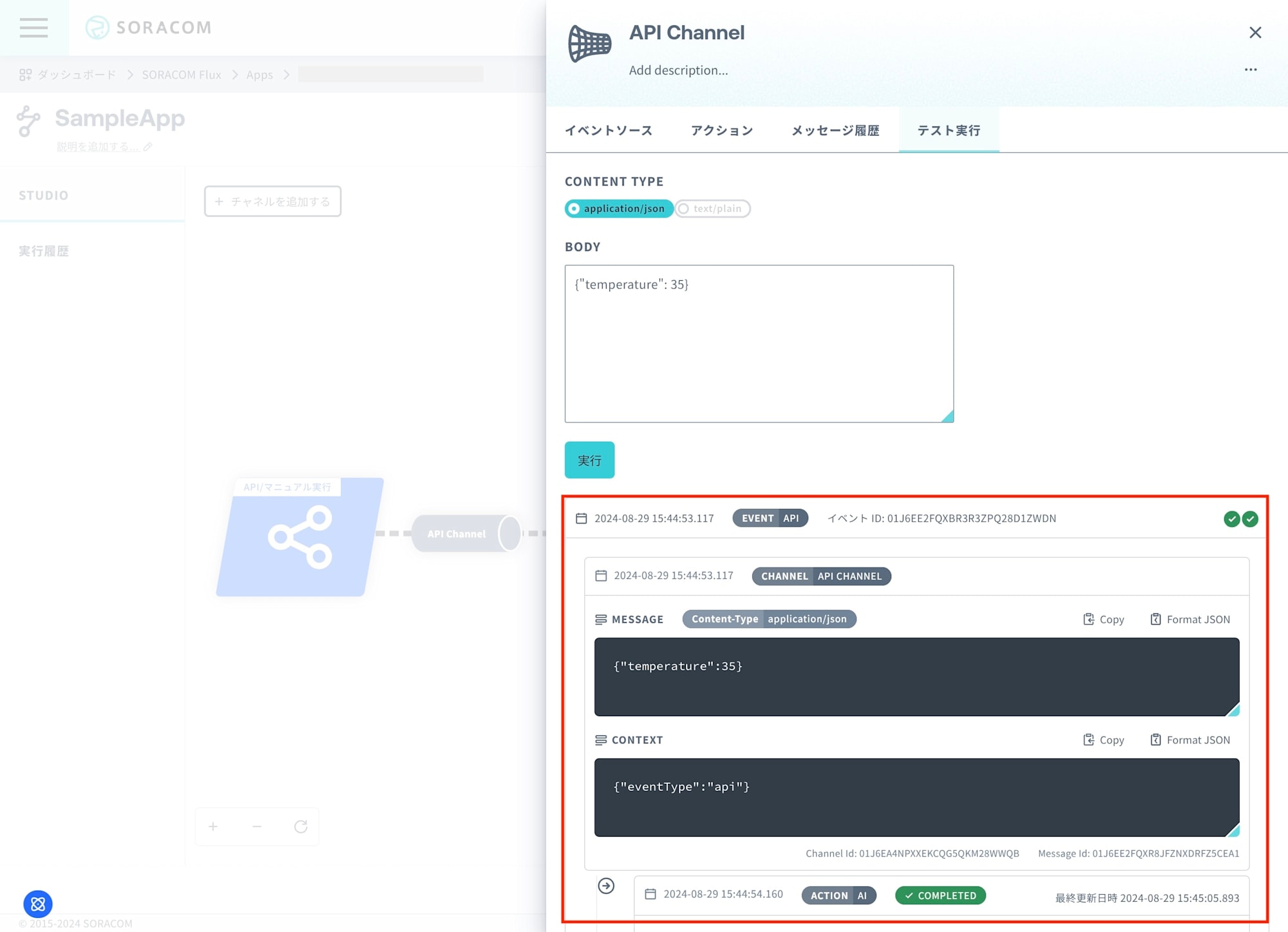Select the application/json content type
This screenshot has height=932, width=1288.
(619, 209)
